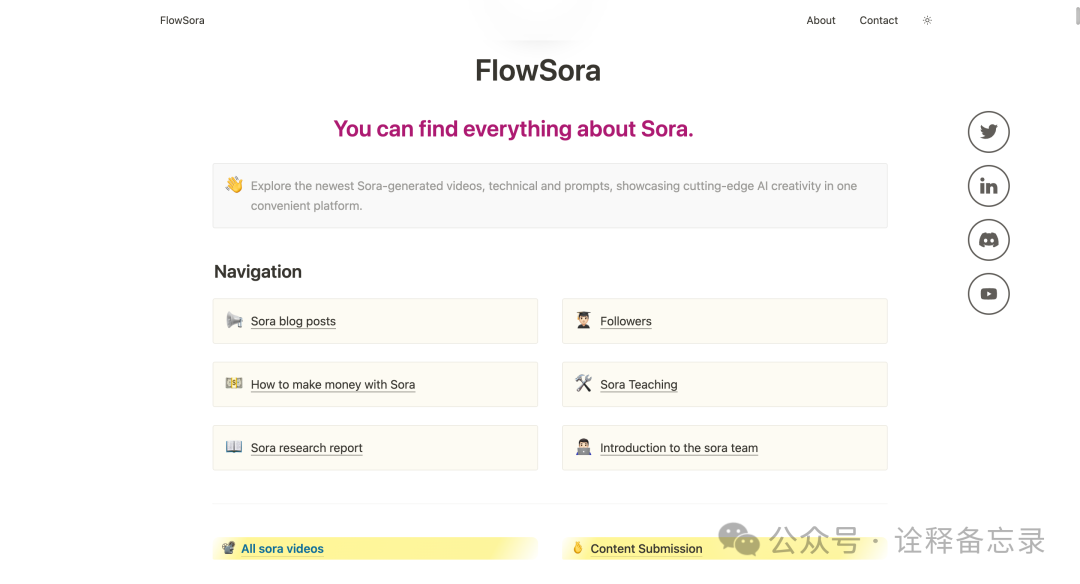Open the Discord social icon
The image size is (1080, 584).
click(x=988, y=240)
